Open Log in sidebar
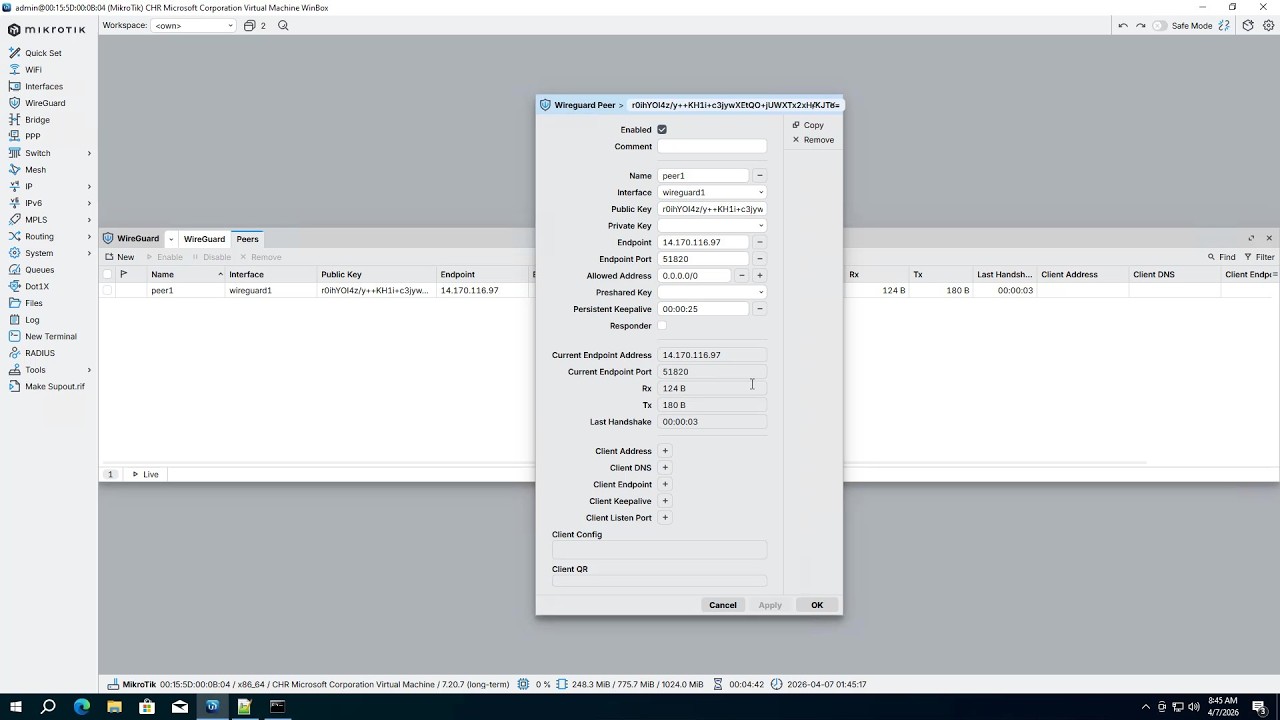The height and width of the screenshot is (720, 1280). click(32, 320)
